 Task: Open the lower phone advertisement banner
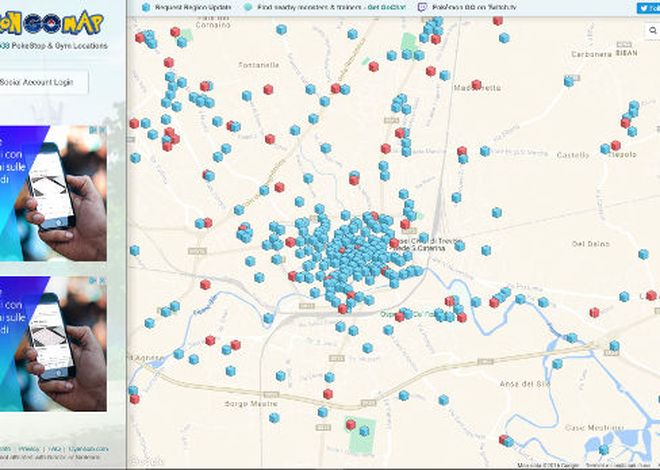tap(53, 343)
